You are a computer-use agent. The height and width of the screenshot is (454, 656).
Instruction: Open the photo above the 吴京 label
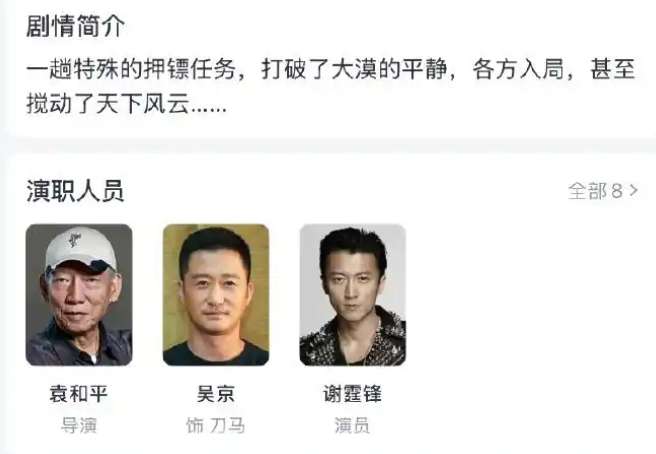[x=216, y=295]
